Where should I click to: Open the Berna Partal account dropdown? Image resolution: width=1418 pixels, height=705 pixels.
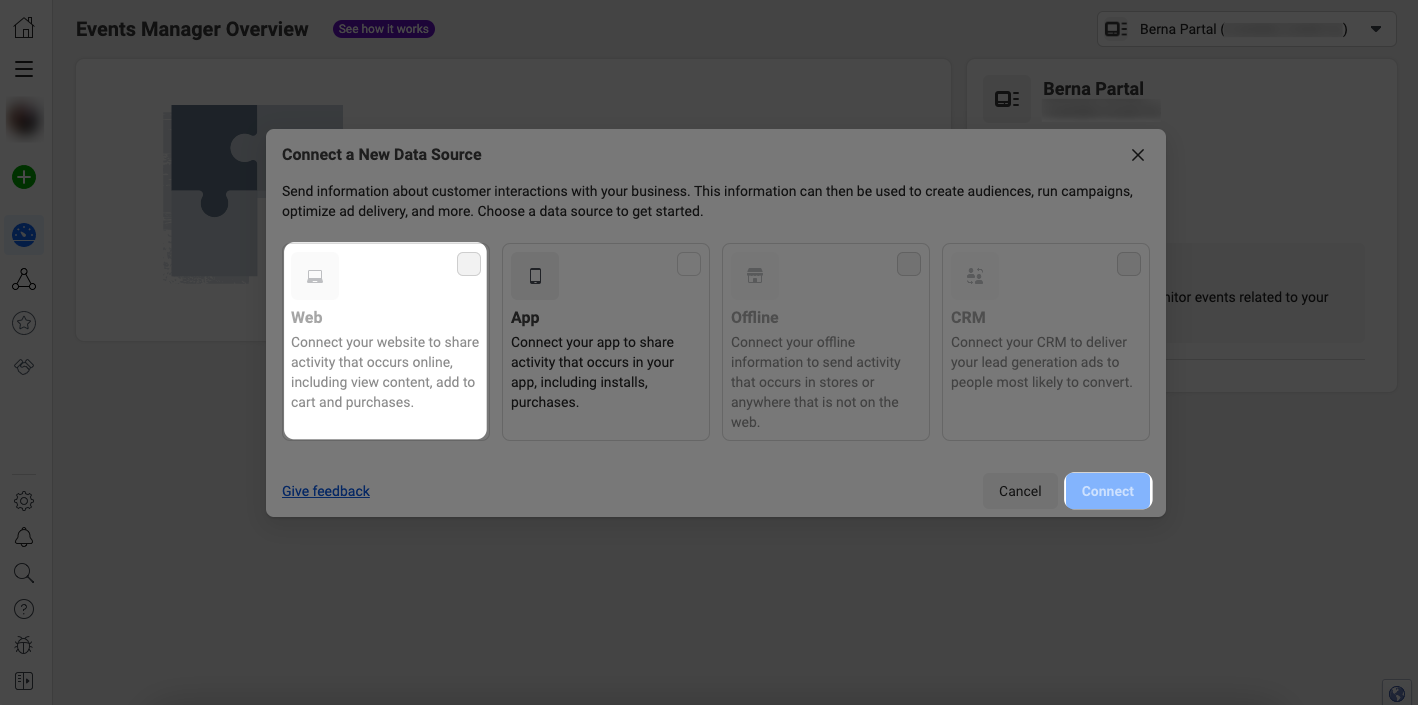pos(1376,28)
